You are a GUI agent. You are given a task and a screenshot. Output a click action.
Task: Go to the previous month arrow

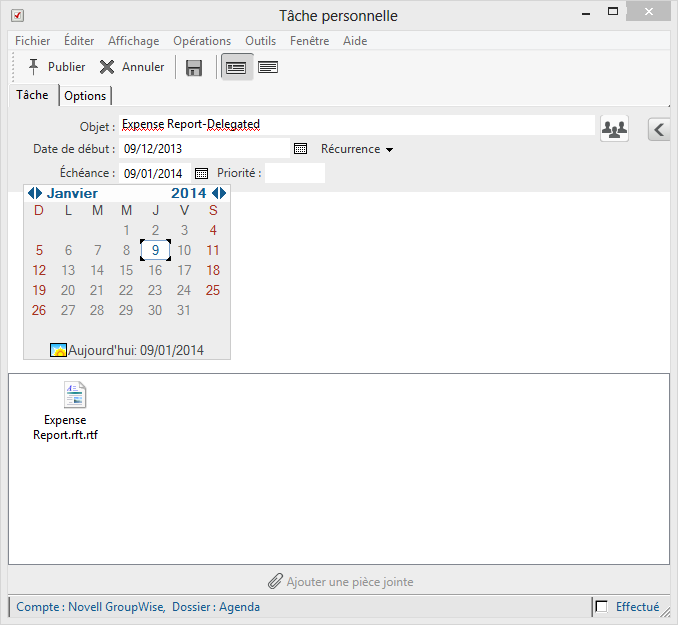[x=31, y=193]
